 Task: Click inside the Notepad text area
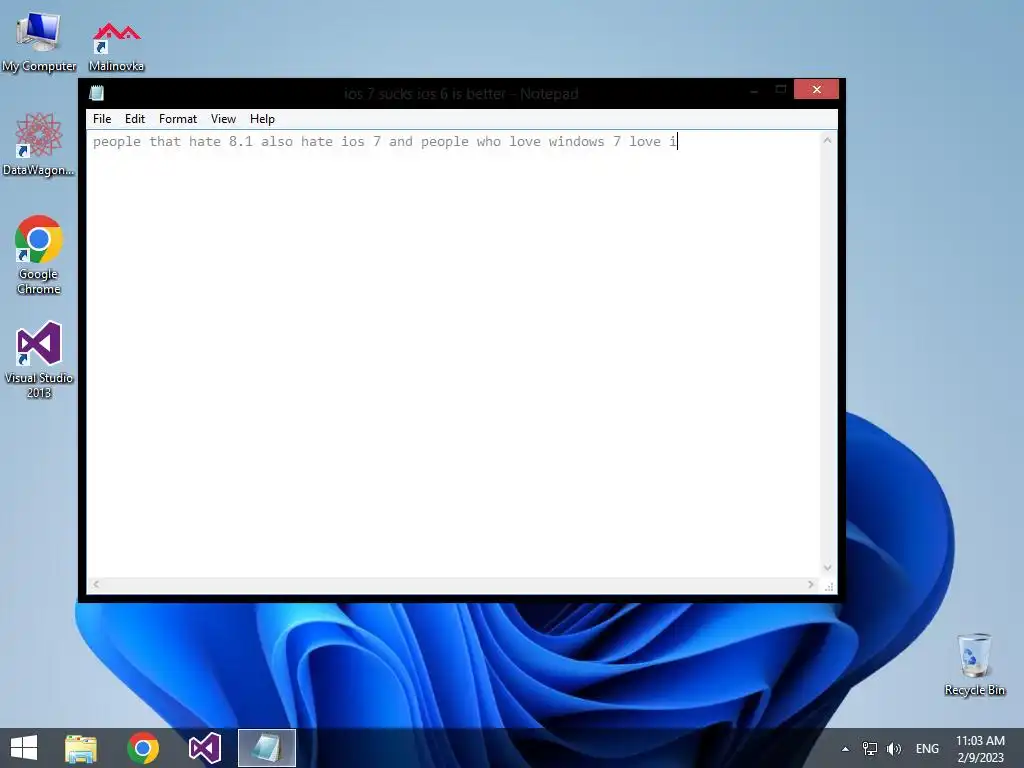tap(453, 353)
